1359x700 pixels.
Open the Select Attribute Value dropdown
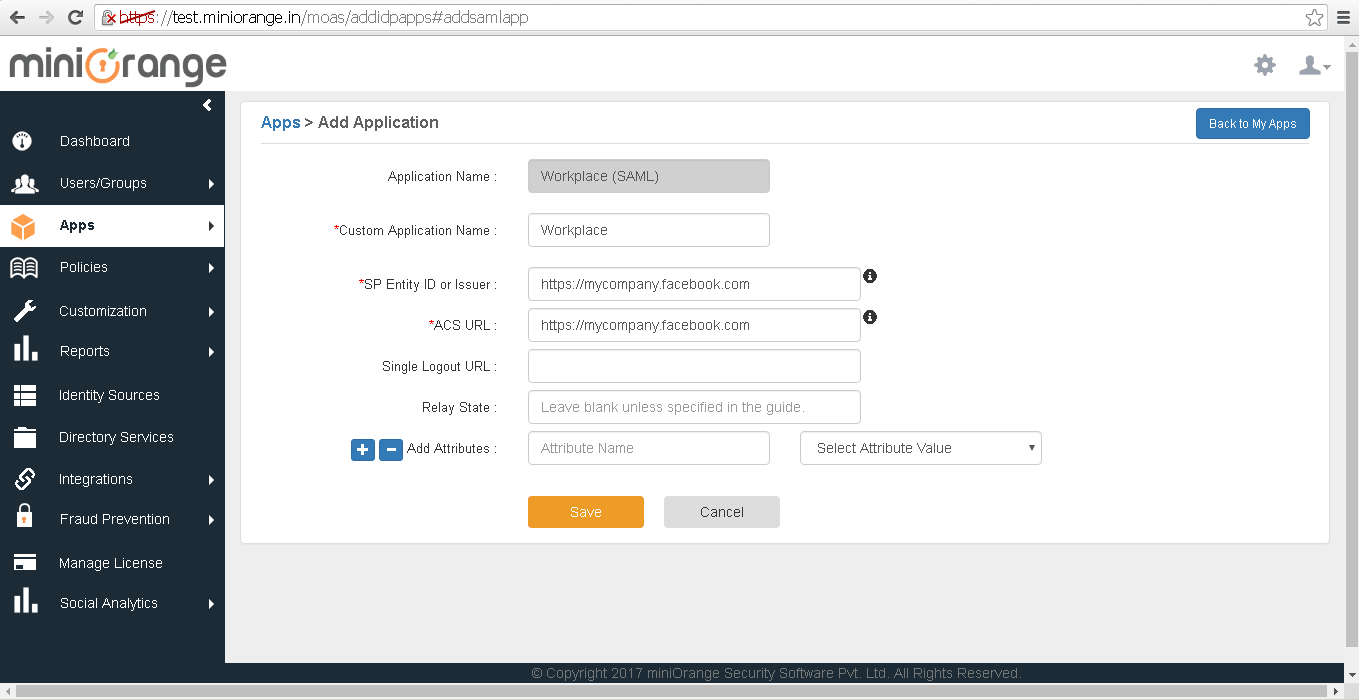920,448
